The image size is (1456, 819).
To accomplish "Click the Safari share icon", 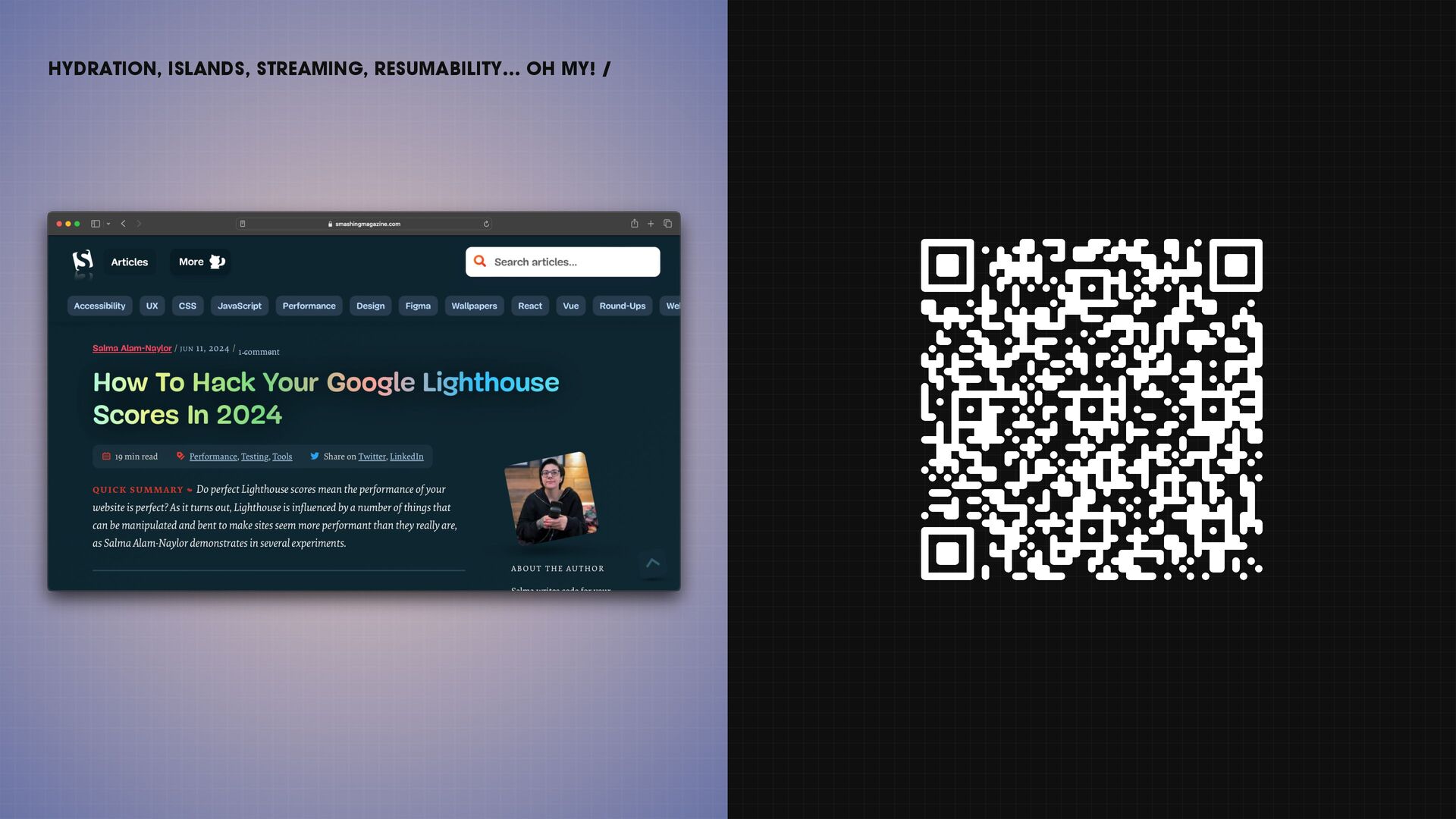I will click(x=634, y=224).
